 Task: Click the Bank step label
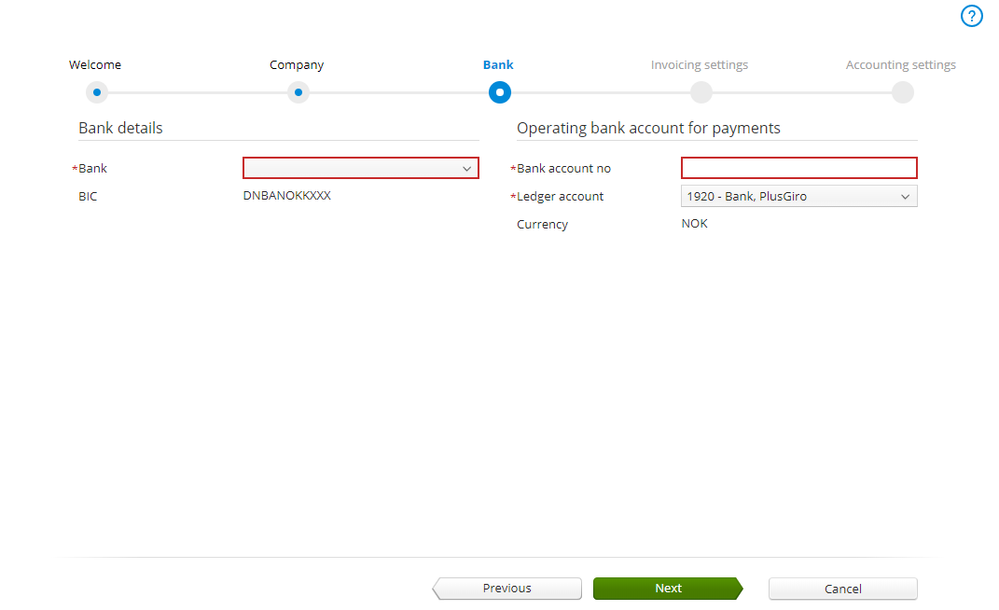[498, 64]
